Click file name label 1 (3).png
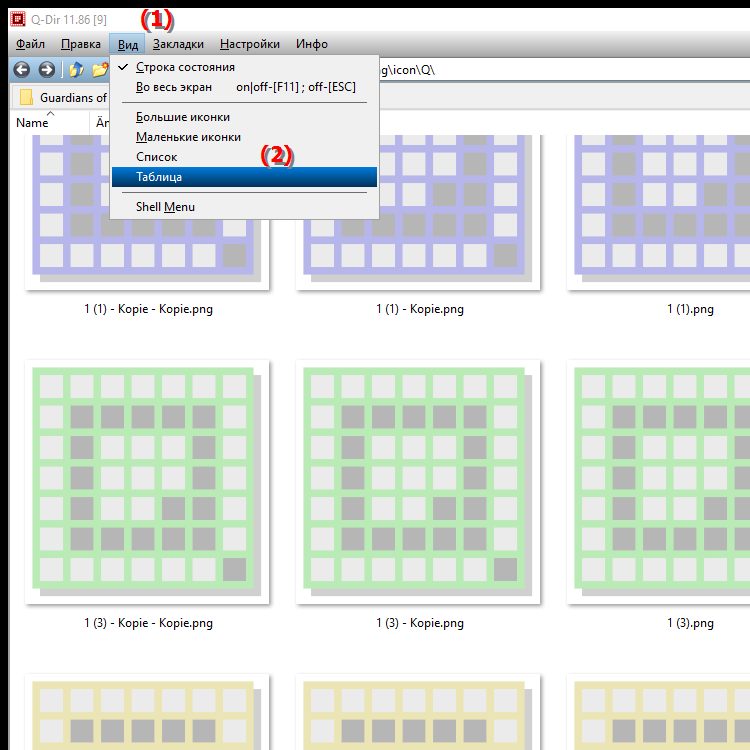 pyautogui.click(x=690, y=623)
